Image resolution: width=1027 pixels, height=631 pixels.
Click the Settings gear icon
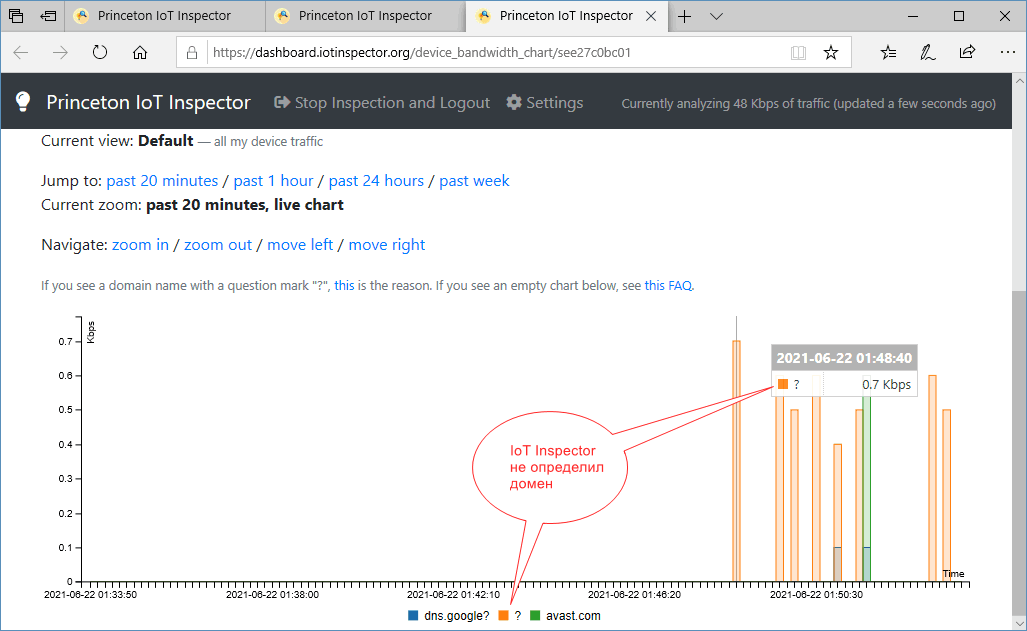514,102
